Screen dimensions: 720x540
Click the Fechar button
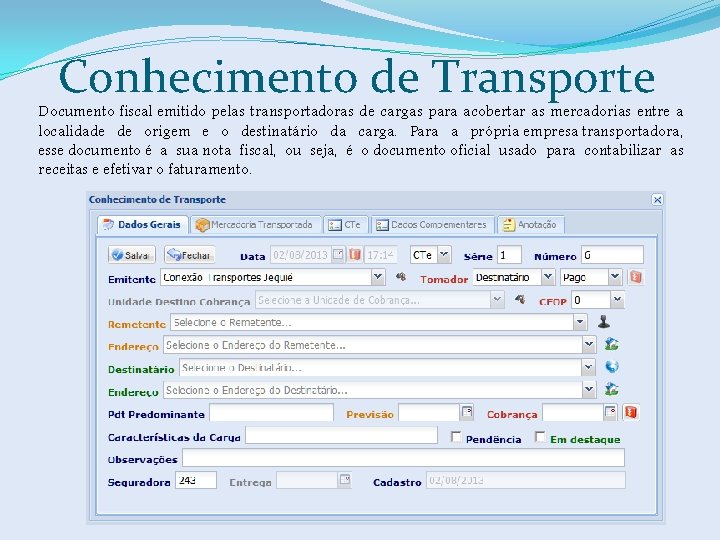(x=190, y=255)
